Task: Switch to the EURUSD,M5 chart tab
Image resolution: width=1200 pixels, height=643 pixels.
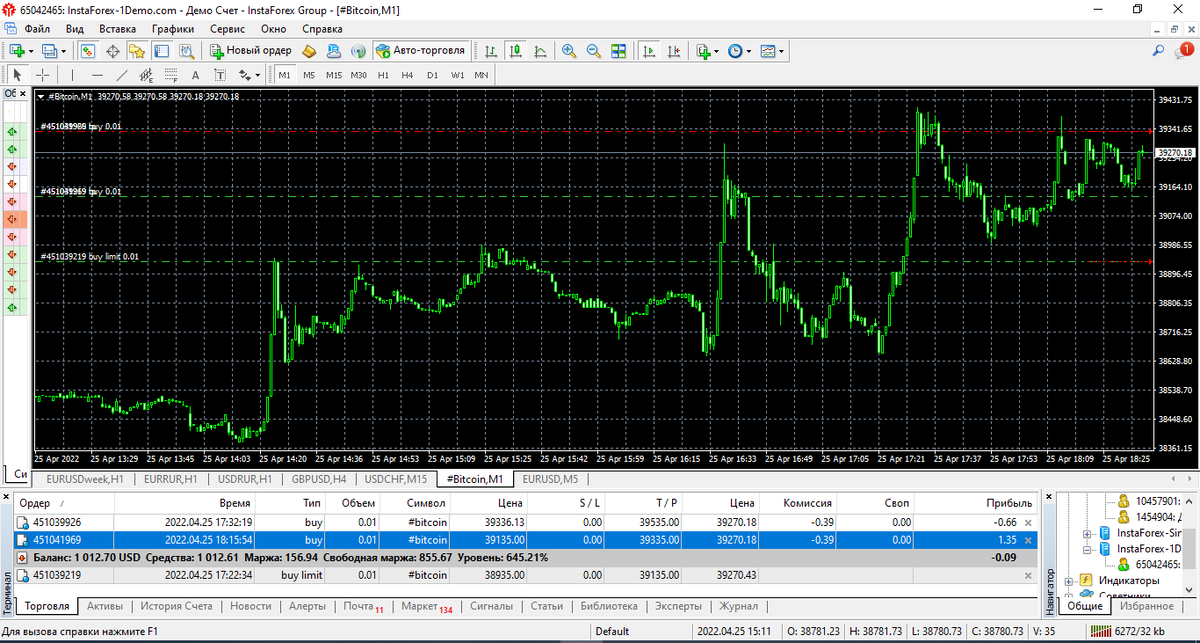Action: click(550, 479)
